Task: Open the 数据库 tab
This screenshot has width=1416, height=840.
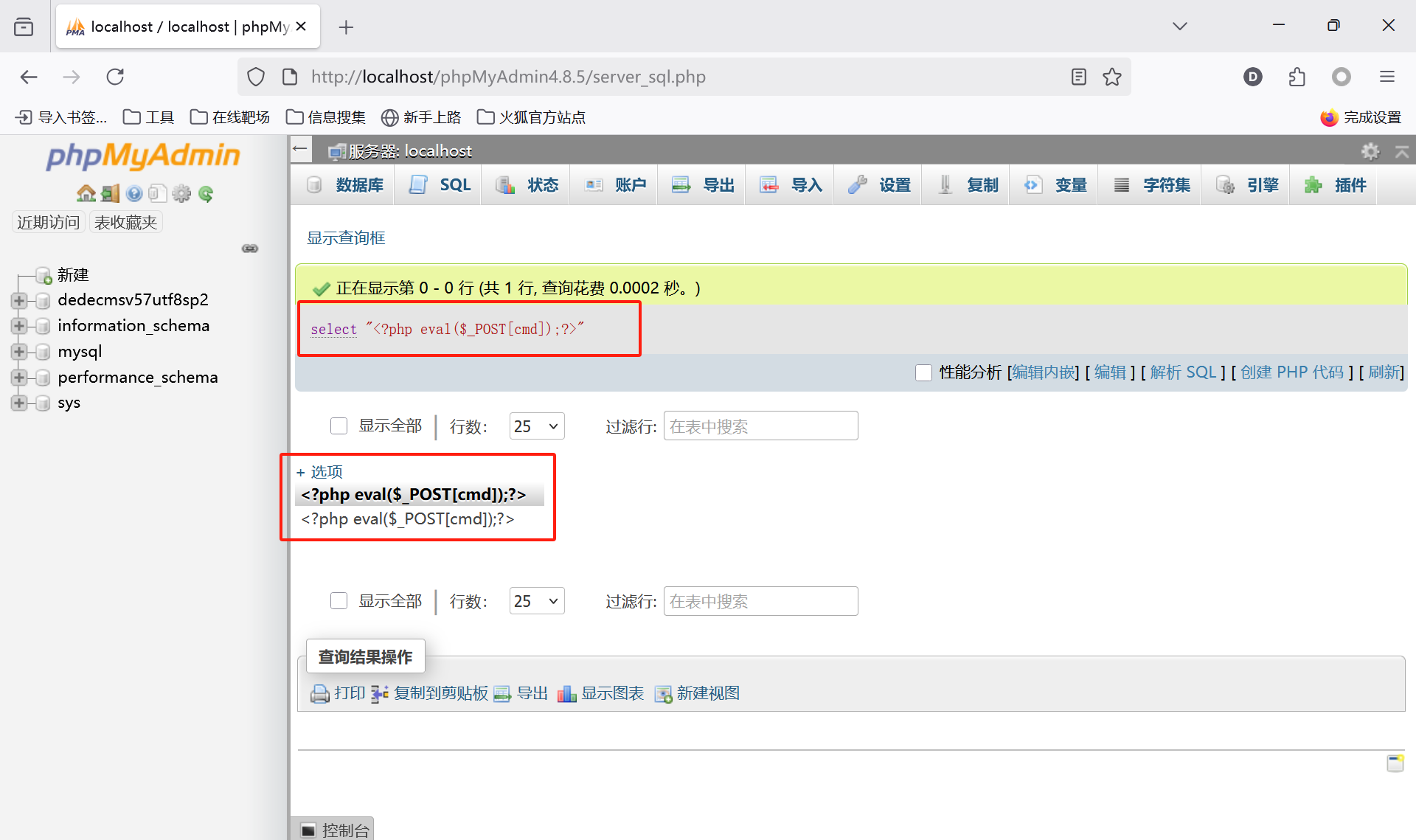Action: 346,185
